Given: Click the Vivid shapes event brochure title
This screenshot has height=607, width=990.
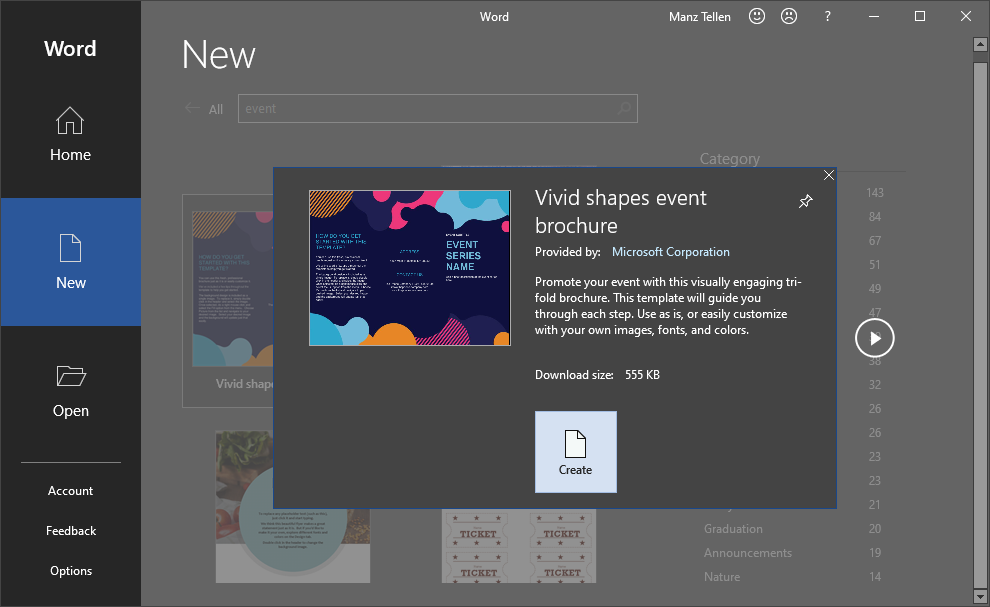Looking at the screenshot, I should pos(621,212).
